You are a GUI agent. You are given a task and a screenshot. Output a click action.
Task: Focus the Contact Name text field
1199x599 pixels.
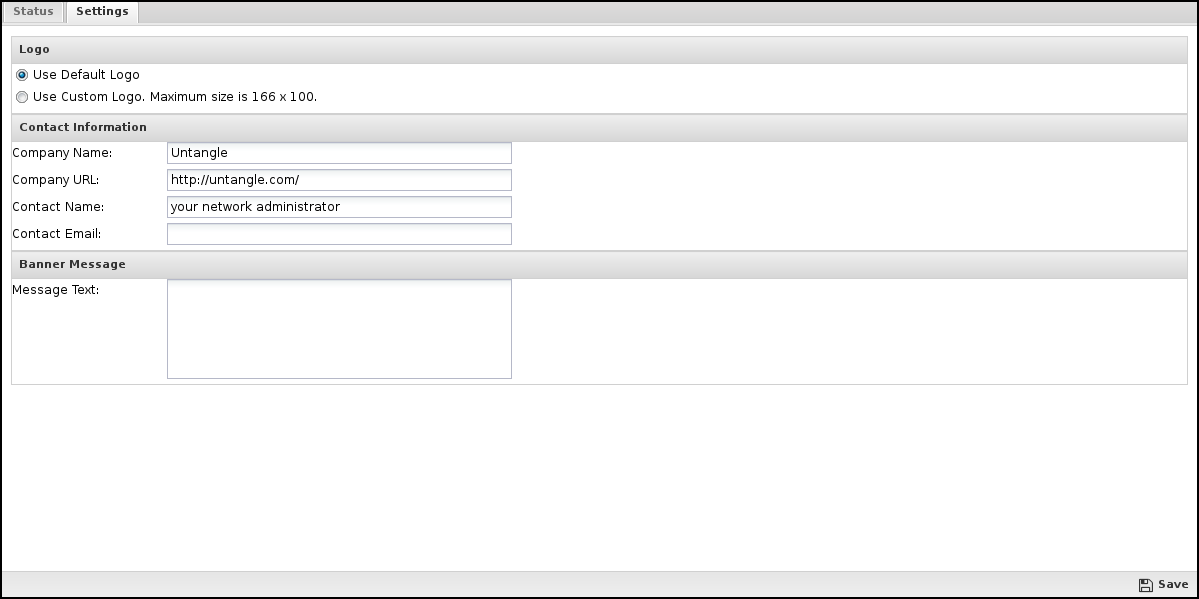[x=340, y=207]
